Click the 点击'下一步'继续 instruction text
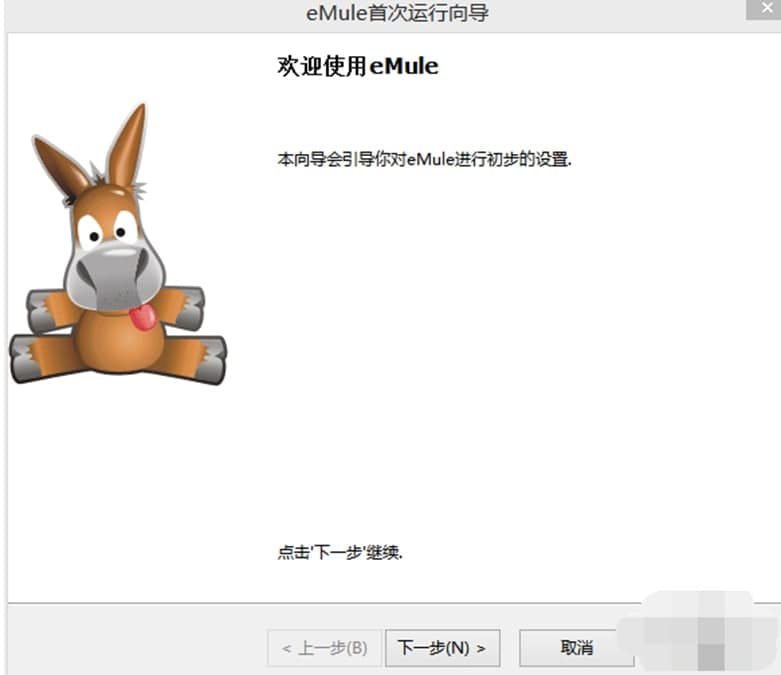This screenshot has height=675, width=781. [x=340, y=552]
